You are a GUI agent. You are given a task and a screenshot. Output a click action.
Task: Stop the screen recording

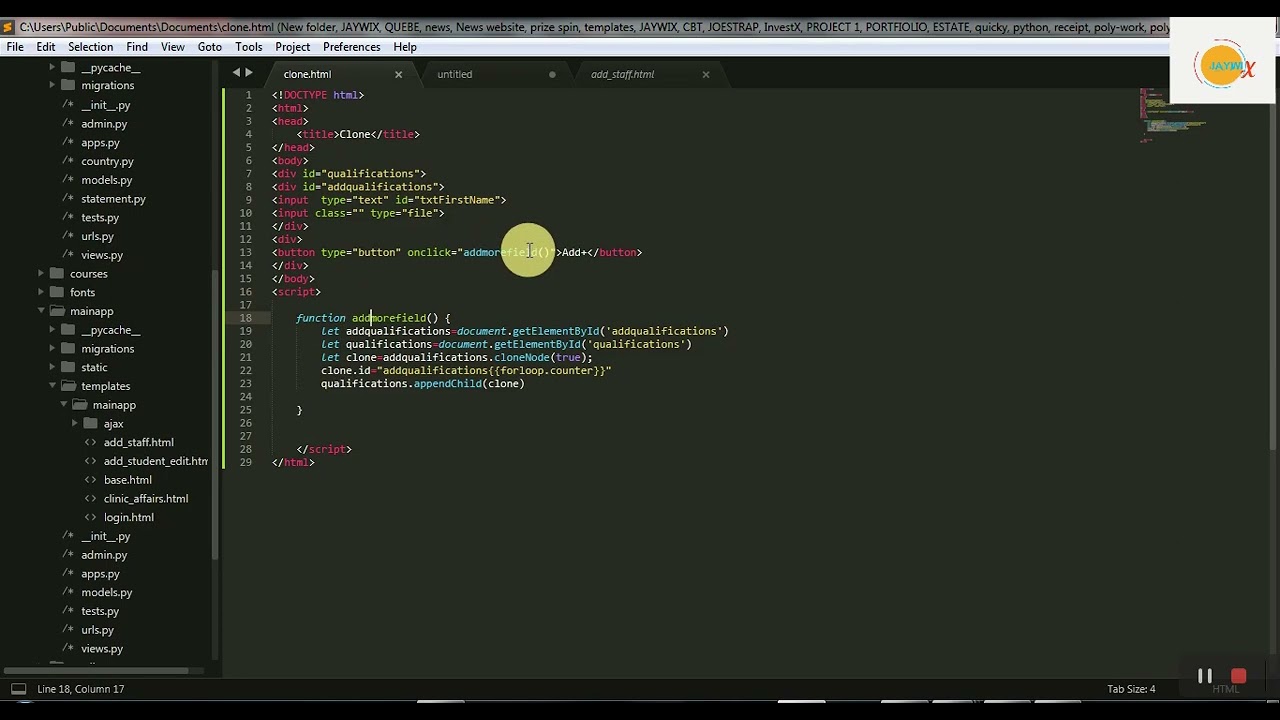click(x=1238, y=677)
